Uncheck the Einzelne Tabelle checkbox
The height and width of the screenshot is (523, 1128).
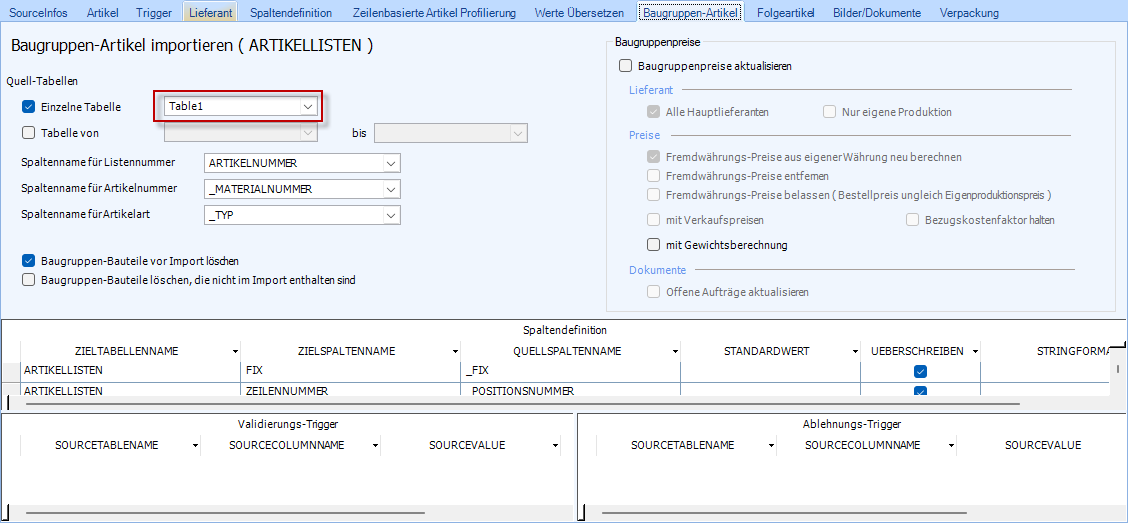coord(28,106)
